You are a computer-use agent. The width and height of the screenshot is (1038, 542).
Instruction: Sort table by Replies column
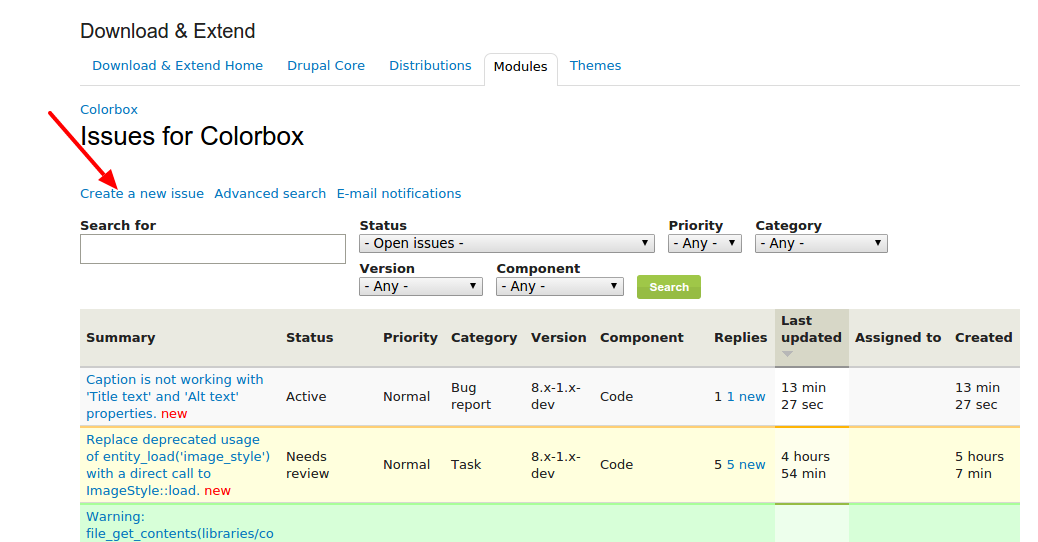pyautogui.click(x=740, y=338)
